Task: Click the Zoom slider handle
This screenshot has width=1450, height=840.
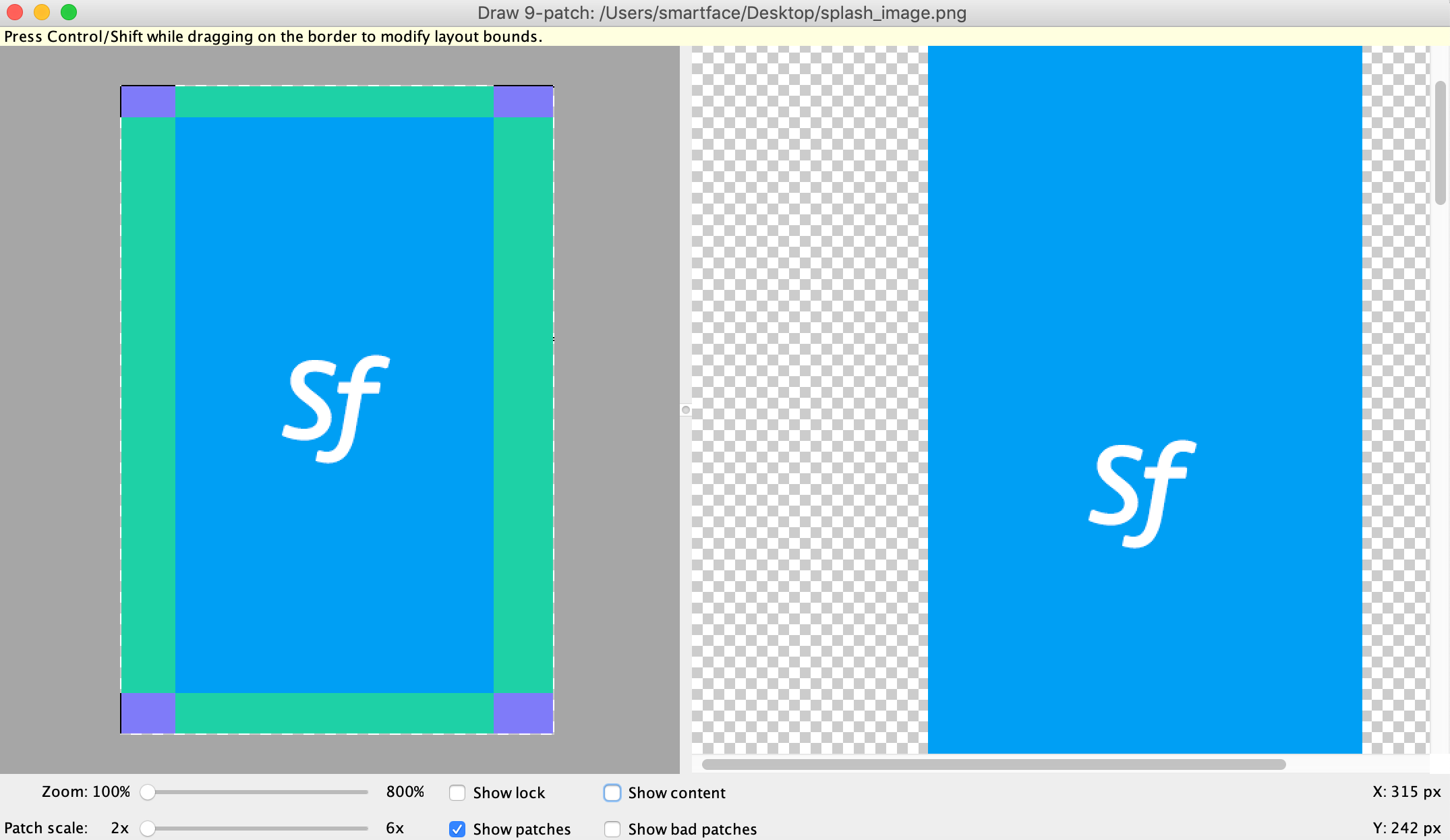Action: [148, 792]
